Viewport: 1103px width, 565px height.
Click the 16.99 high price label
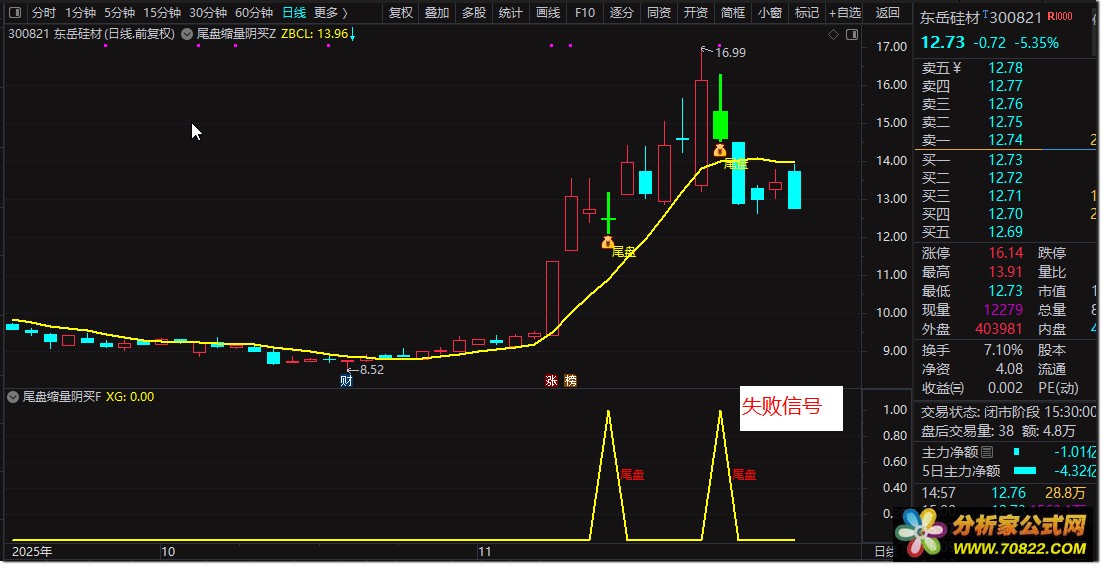pyautogui.click(x=730, y=52)
